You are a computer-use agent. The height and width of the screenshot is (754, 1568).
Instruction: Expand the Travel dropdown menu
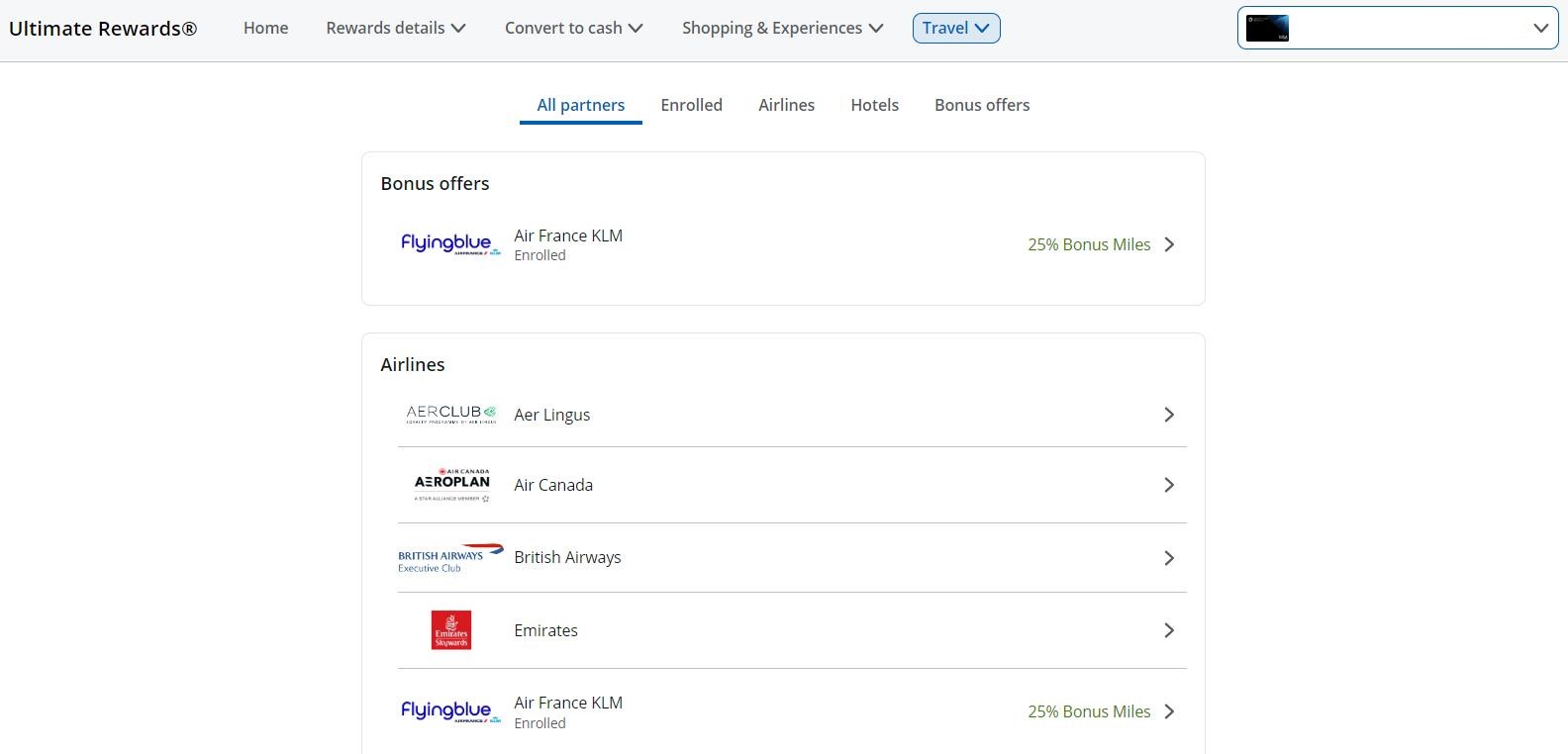(x=956, y=28)
